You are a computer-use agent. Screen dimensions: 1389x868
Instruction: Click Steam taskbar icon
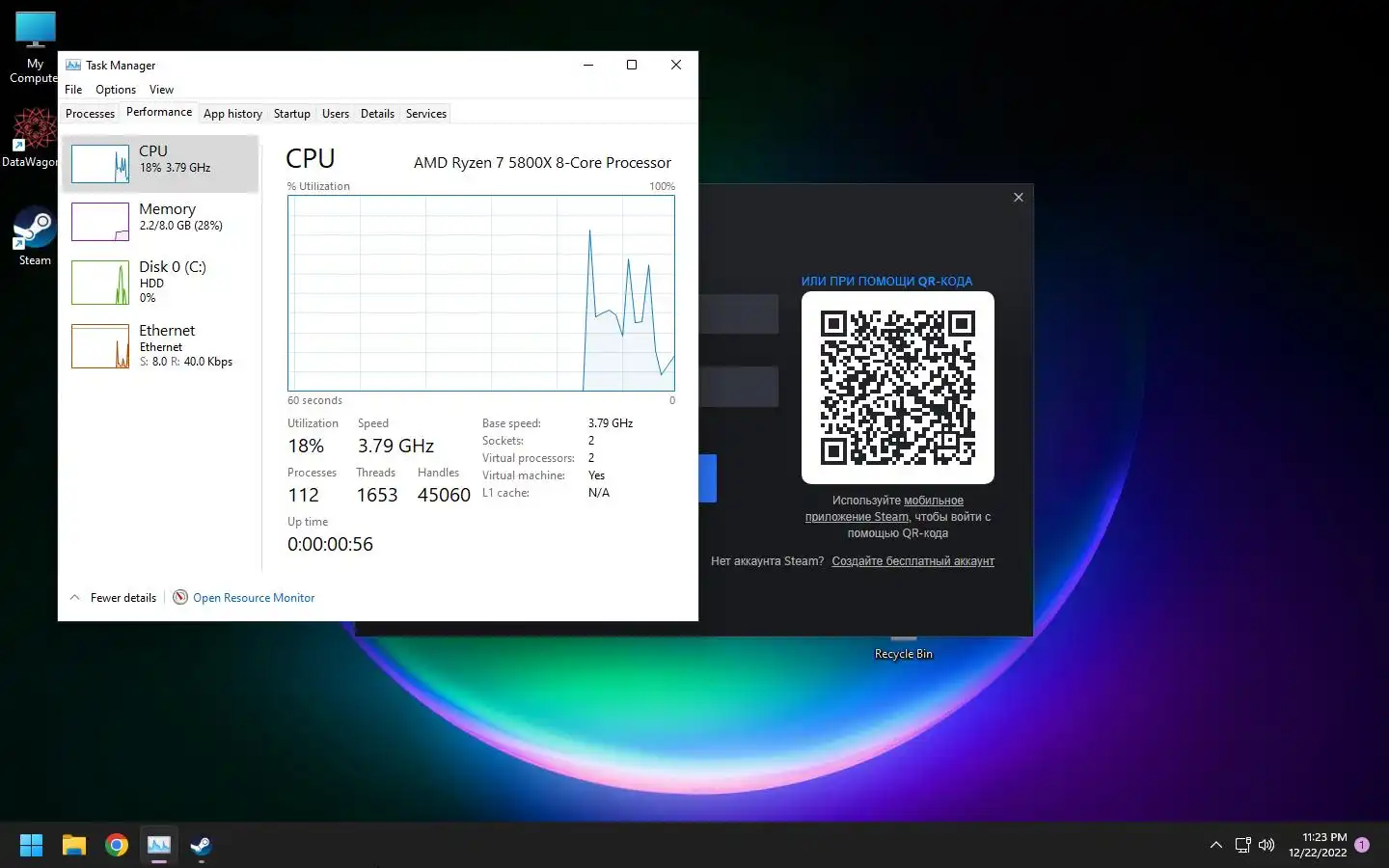click(202, 846)
